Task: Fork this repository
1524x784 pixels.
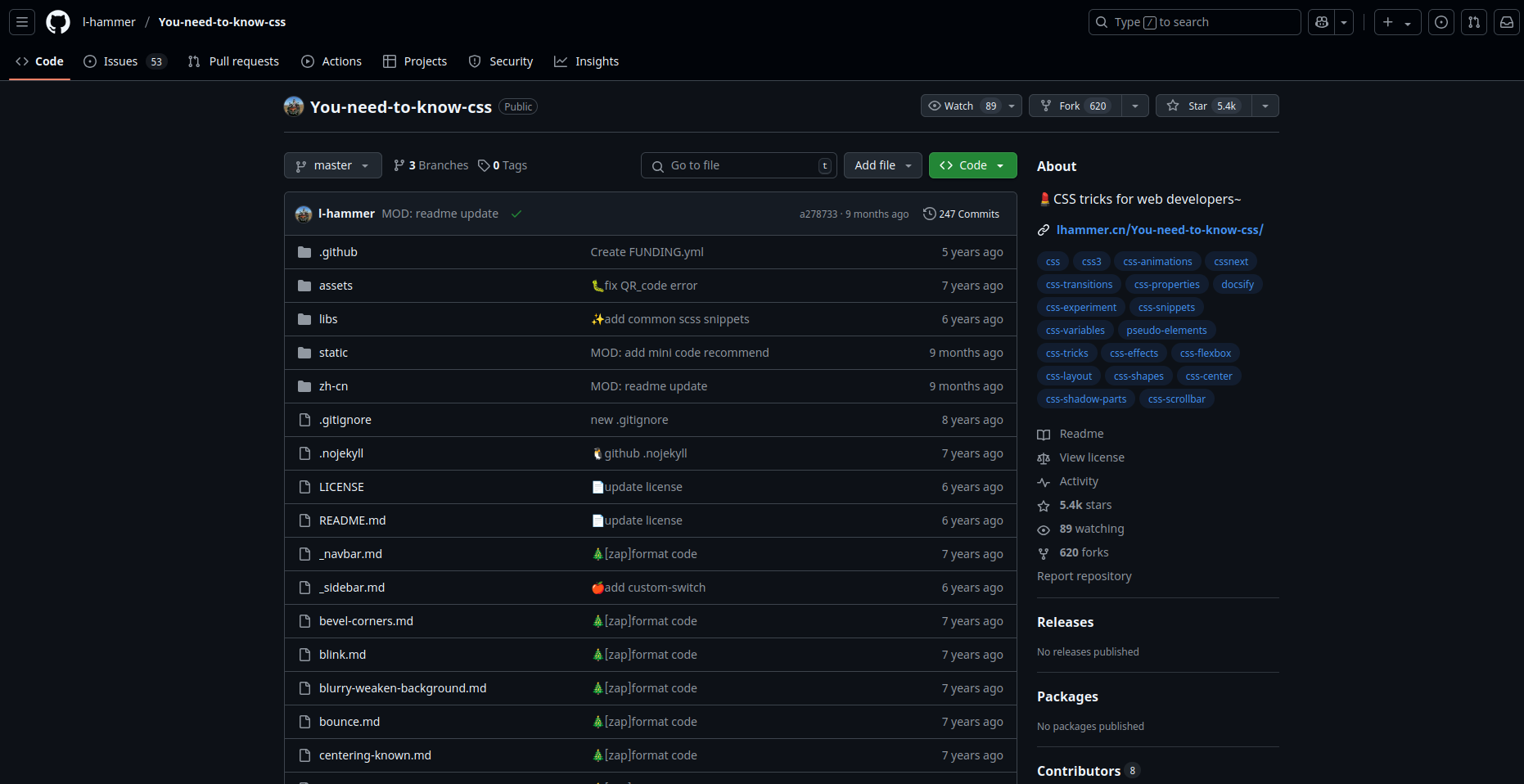Action: point(1075,106)
